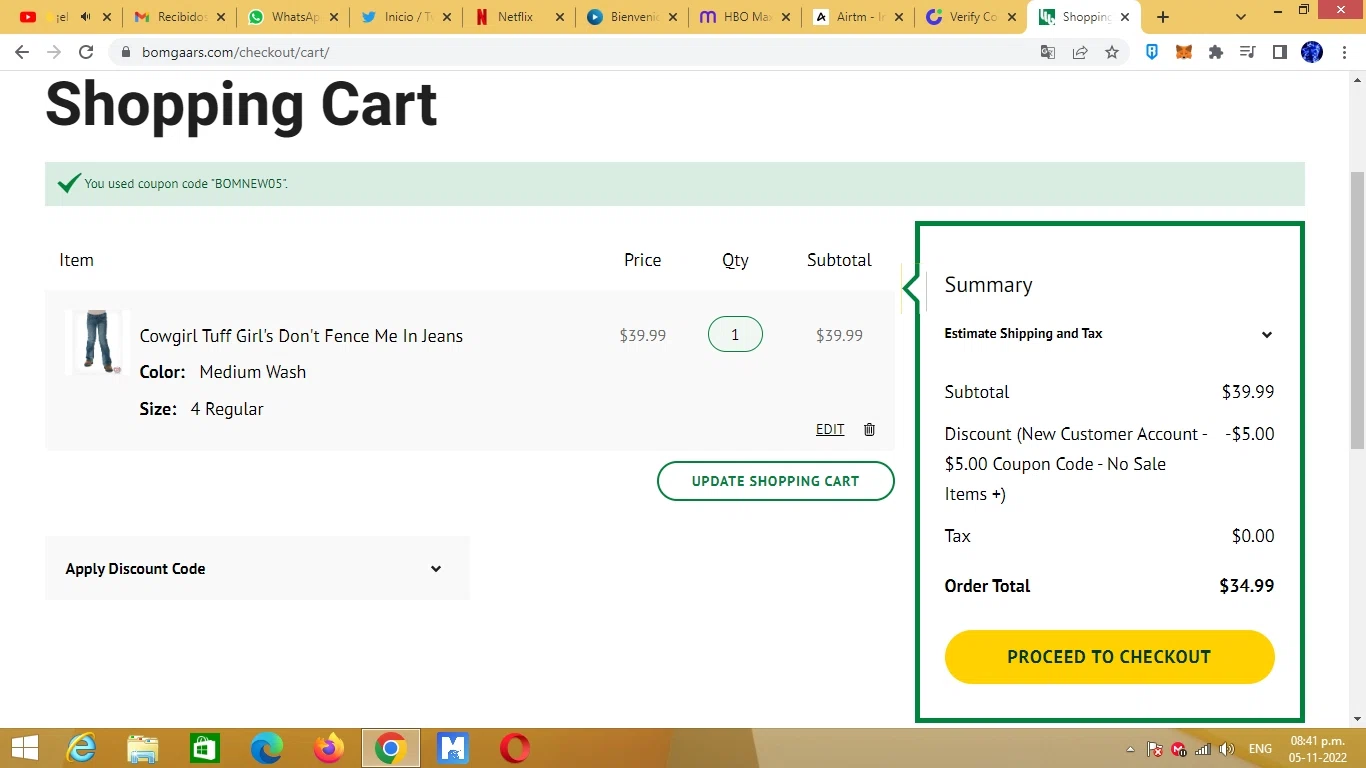Close the Shopping Cart tab

[1127, 17]
